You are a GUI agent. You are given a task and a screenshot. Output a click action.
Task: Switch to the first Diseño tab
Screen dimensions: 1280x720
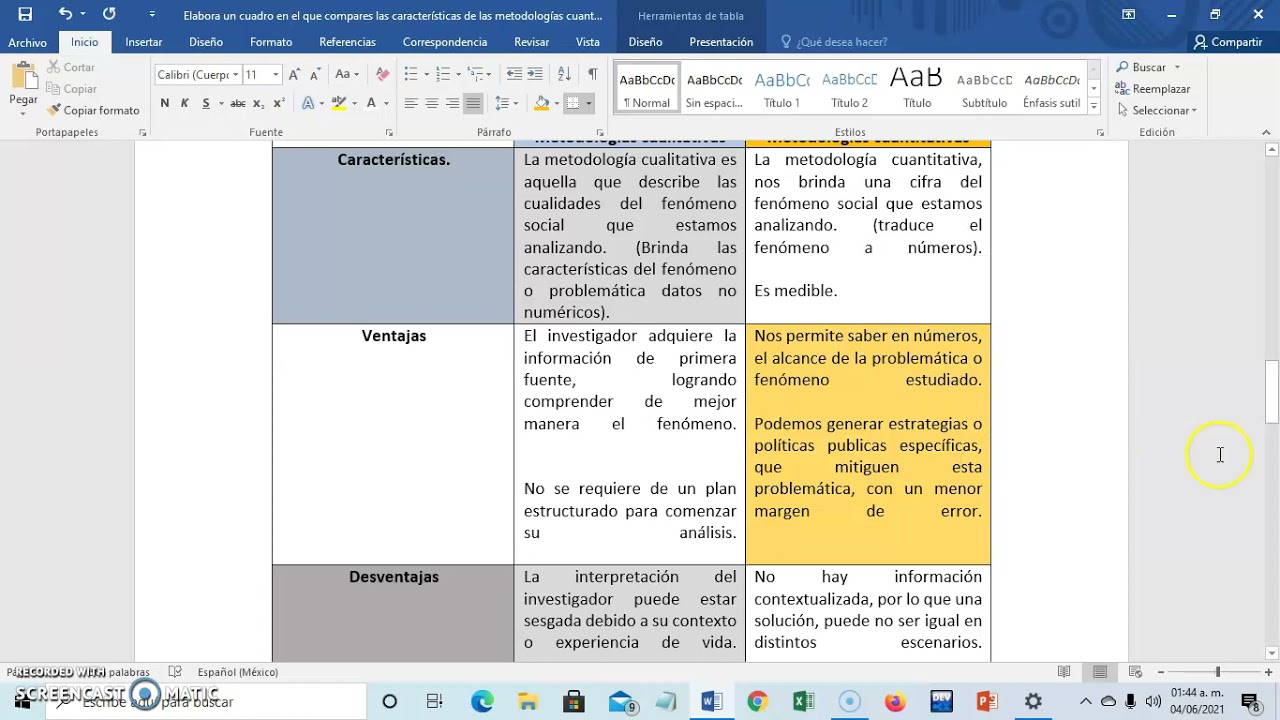[x=206, y=42]
